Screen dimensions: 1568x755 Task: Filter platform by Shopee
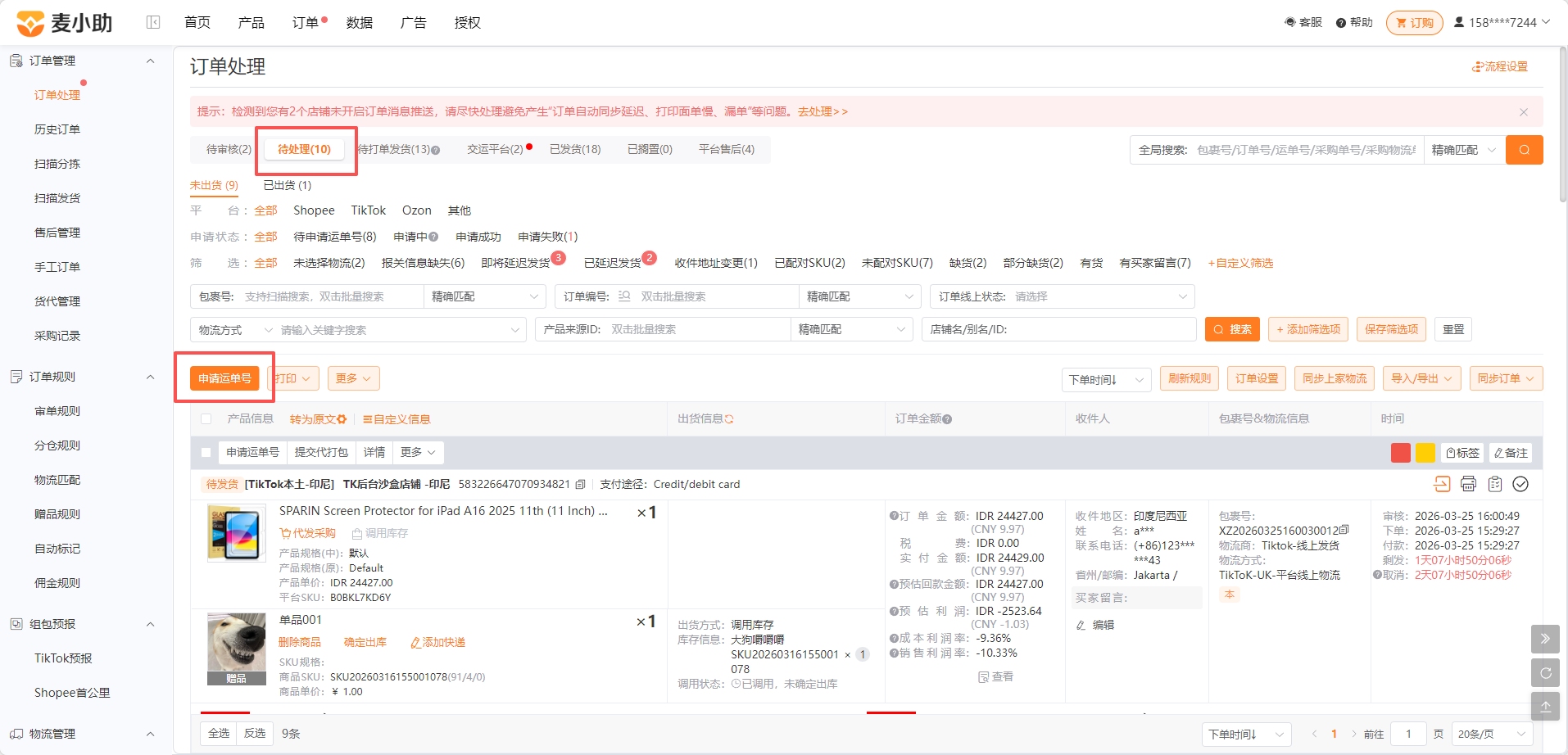314,210
